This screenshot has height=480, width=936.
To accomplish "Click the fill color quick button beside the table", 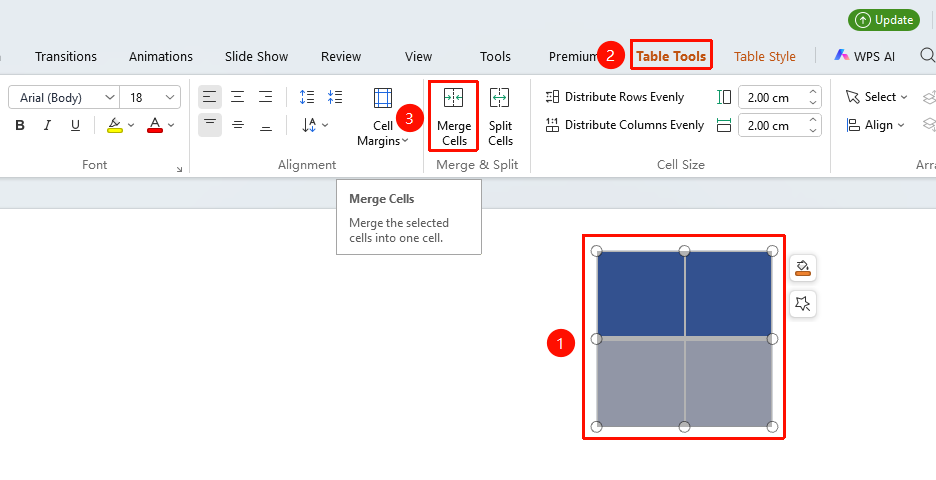I will (x=803, y=268).
